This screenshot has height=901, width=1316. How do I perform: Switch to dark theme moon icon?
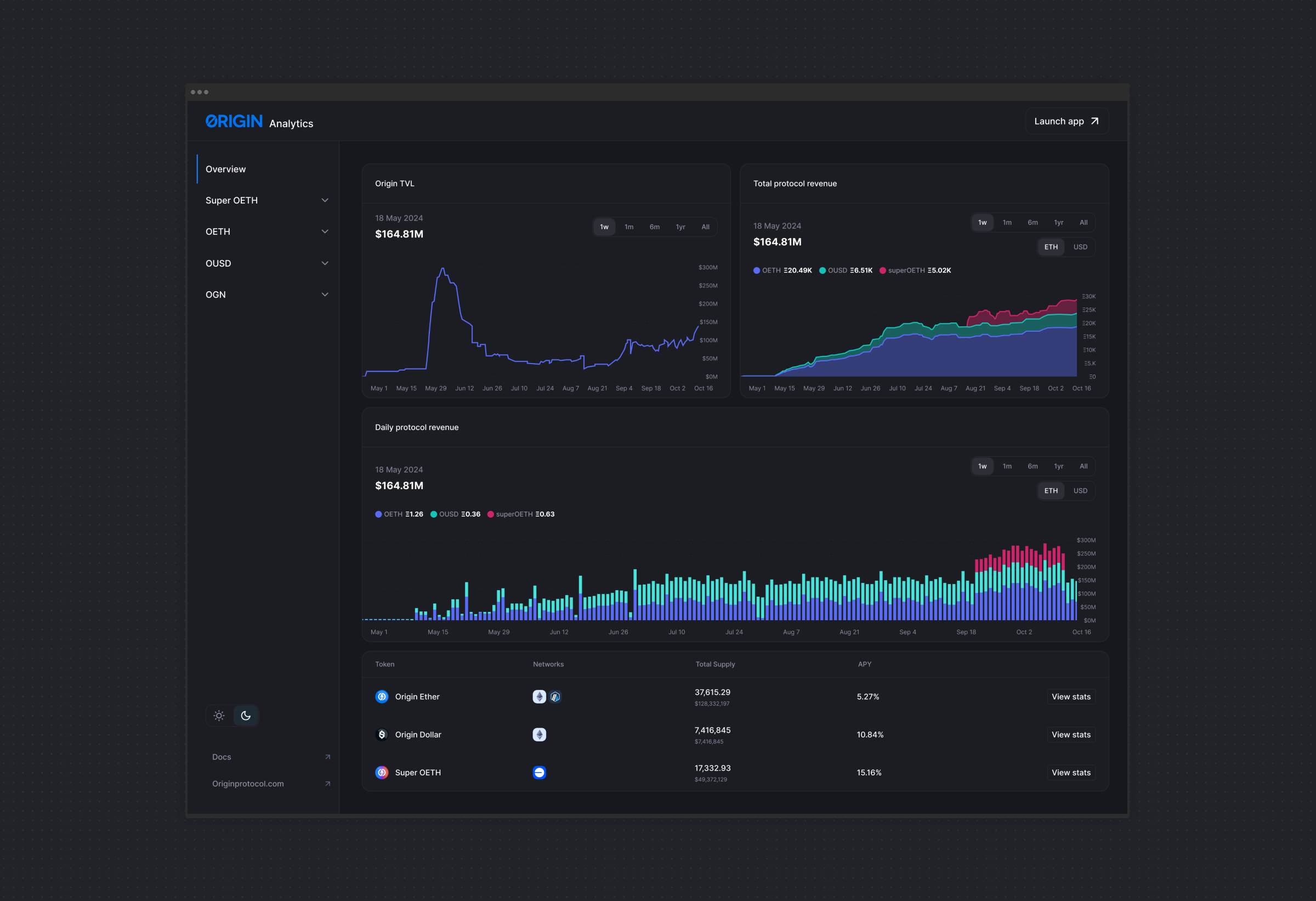(x=246, y=715)
